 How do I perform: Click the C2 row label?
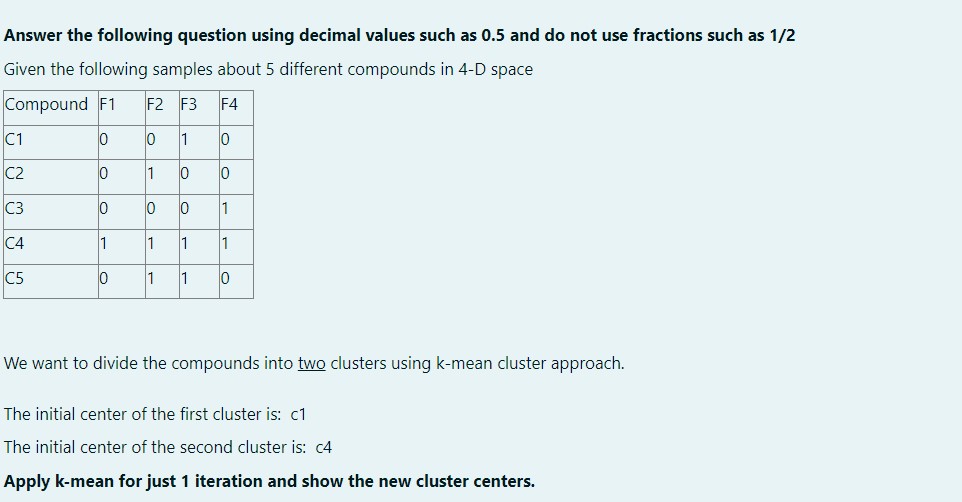click(x=51, y=177)
